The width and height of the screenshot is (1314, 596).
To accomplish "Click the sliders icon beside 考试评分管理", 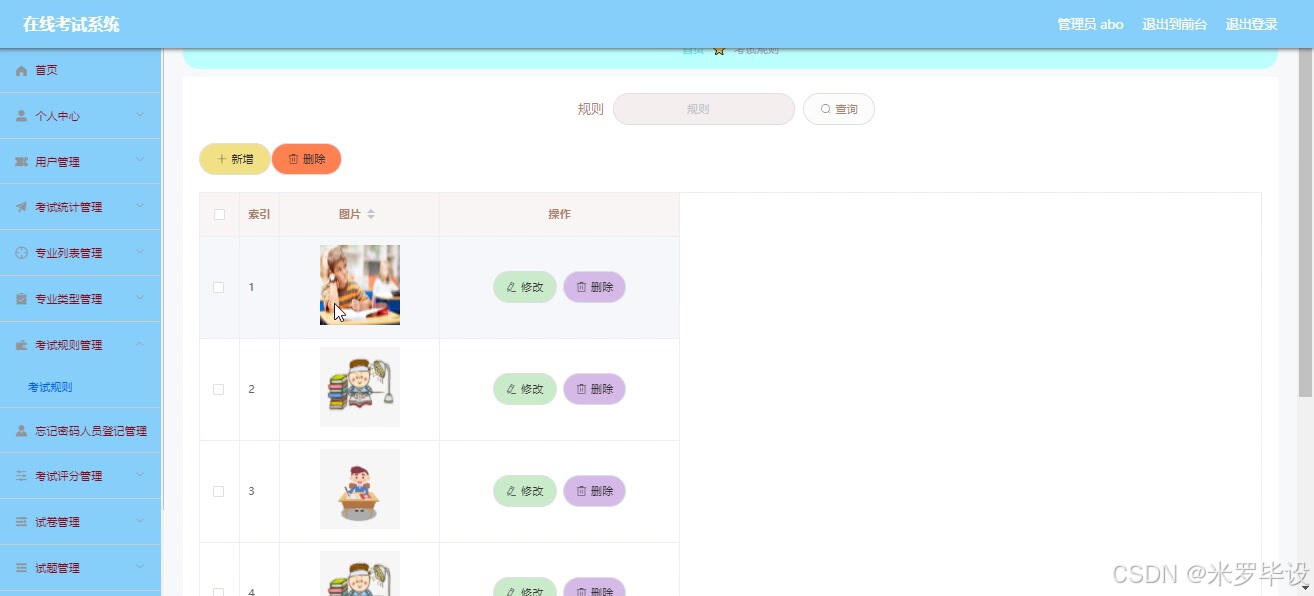I will (x=22, y=476).
